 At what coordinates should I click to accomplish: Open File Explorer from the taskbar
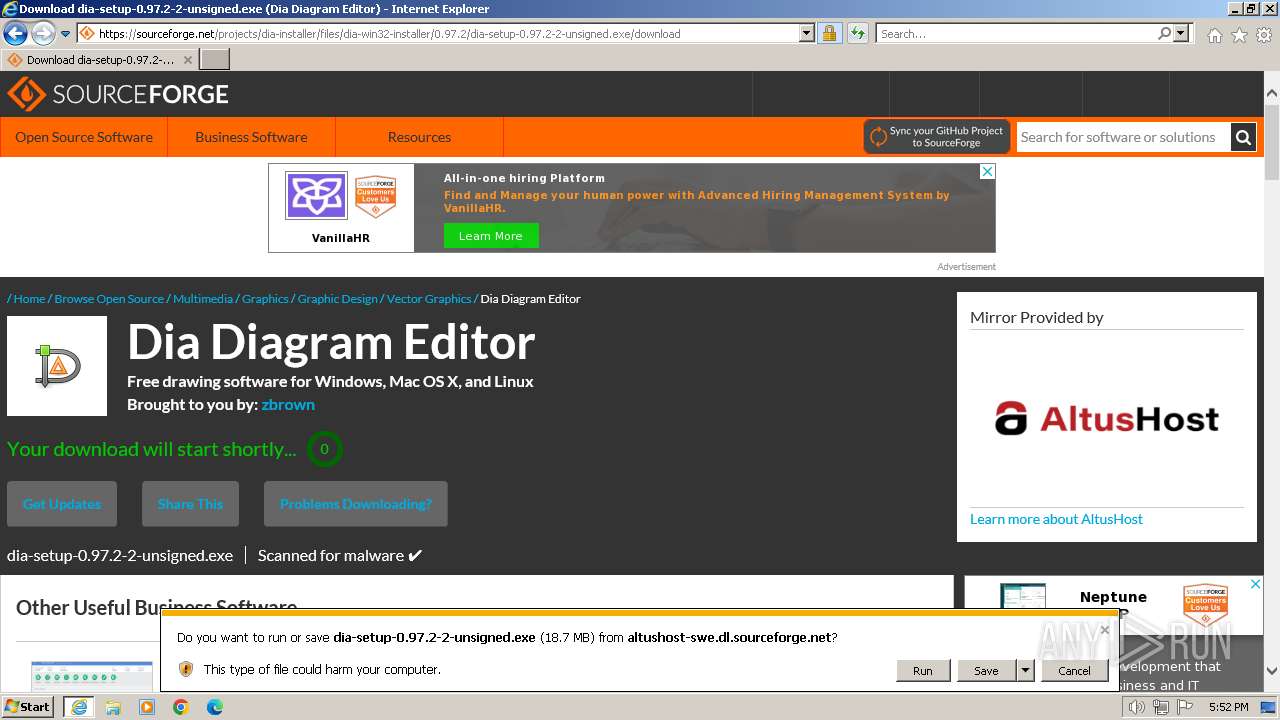pos(113,707)
